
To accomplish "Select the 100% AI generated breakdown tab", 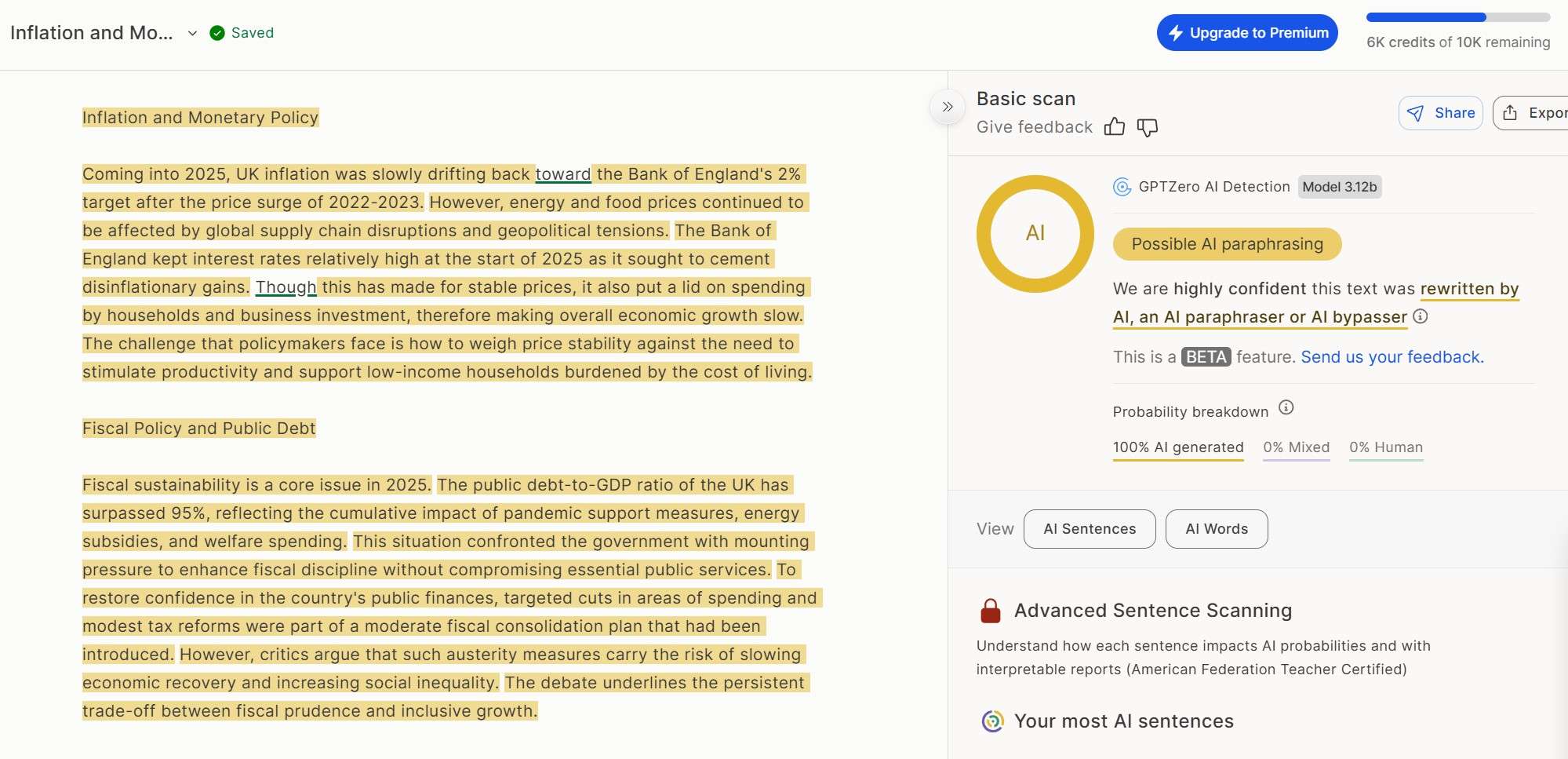I will [x=1177, y=447].
